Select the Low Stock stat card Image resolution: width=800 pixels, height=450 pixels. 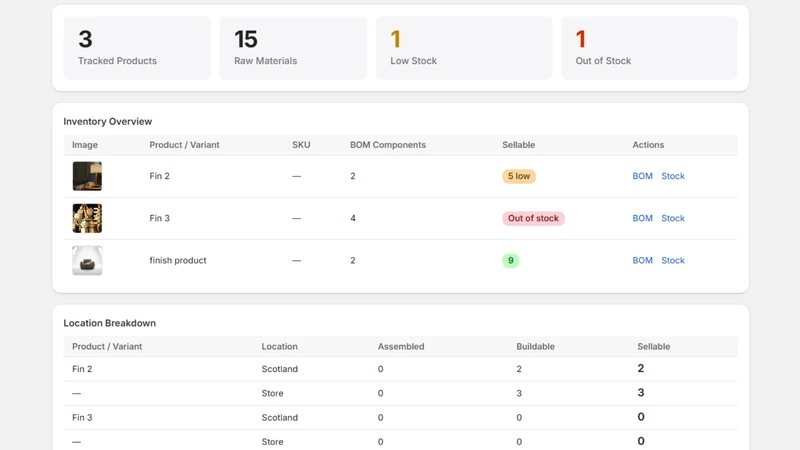coord(464,48)
